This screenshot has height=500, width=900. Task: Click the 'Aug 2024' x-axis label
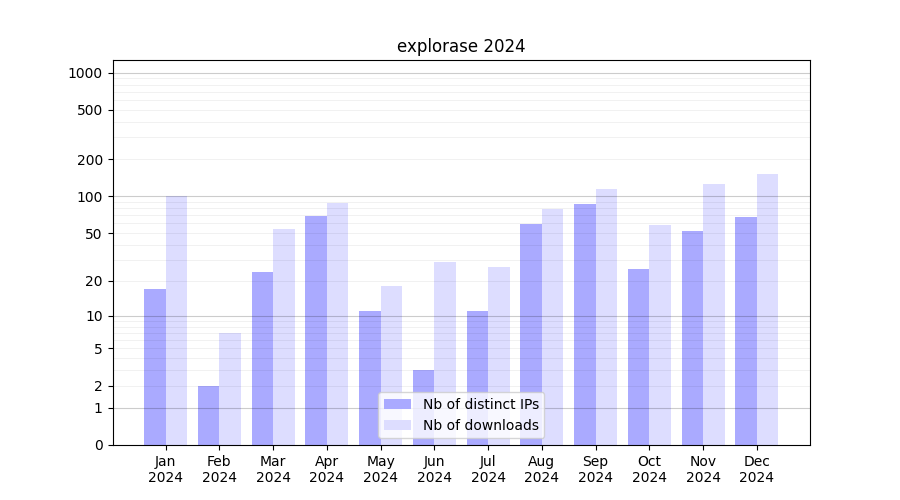tap(542, 469)
